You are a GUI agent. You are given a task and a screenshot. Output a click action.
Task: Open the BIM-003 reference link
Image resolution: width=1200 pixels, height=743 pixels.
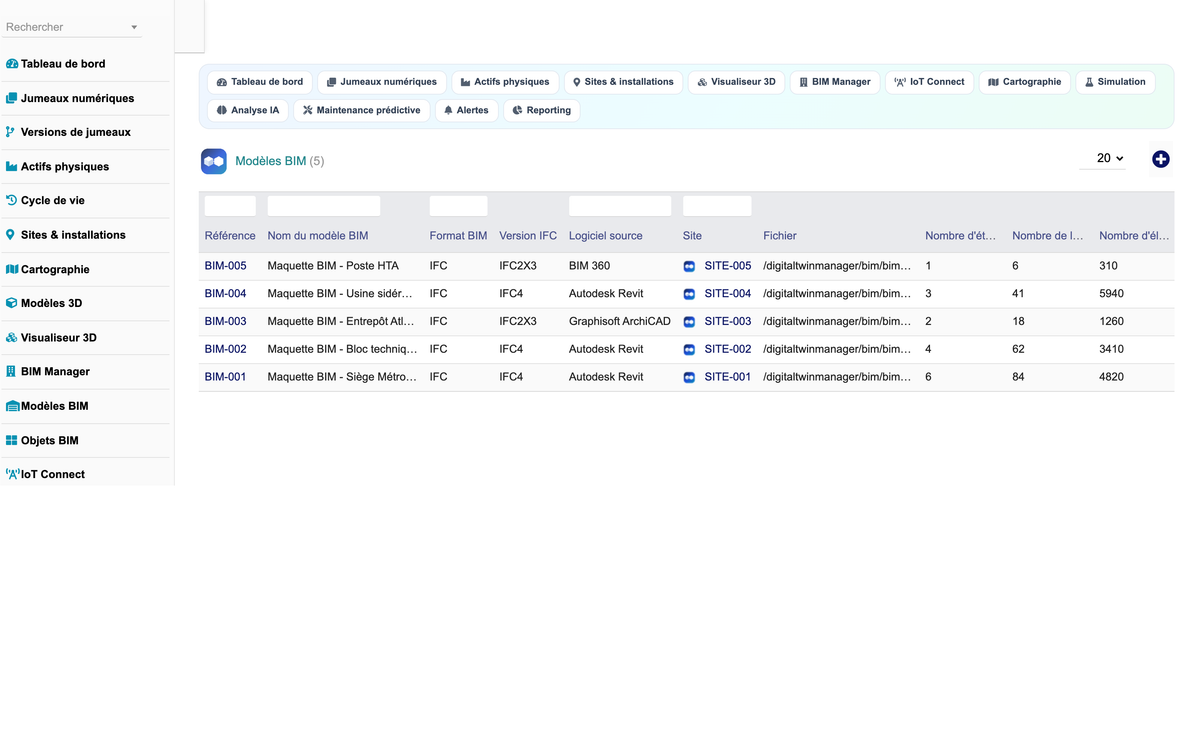tap(225, 322)
